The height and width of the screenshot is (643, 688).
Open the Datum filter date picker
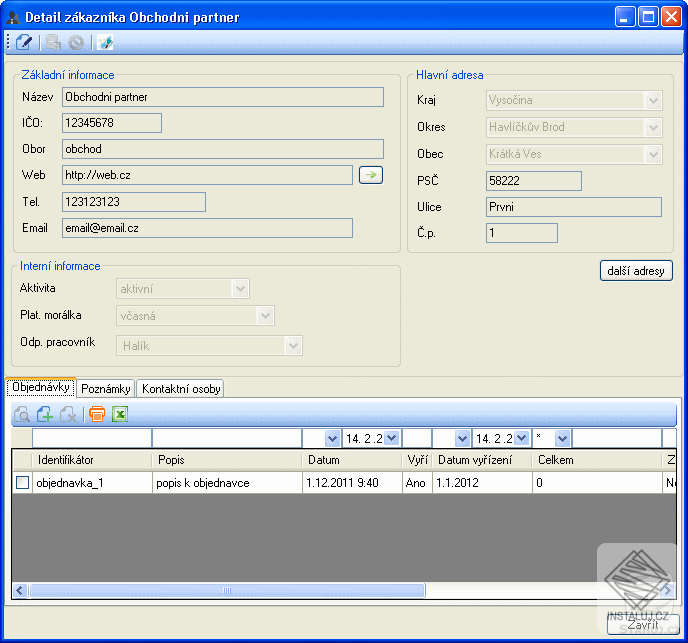pos(392,438)
